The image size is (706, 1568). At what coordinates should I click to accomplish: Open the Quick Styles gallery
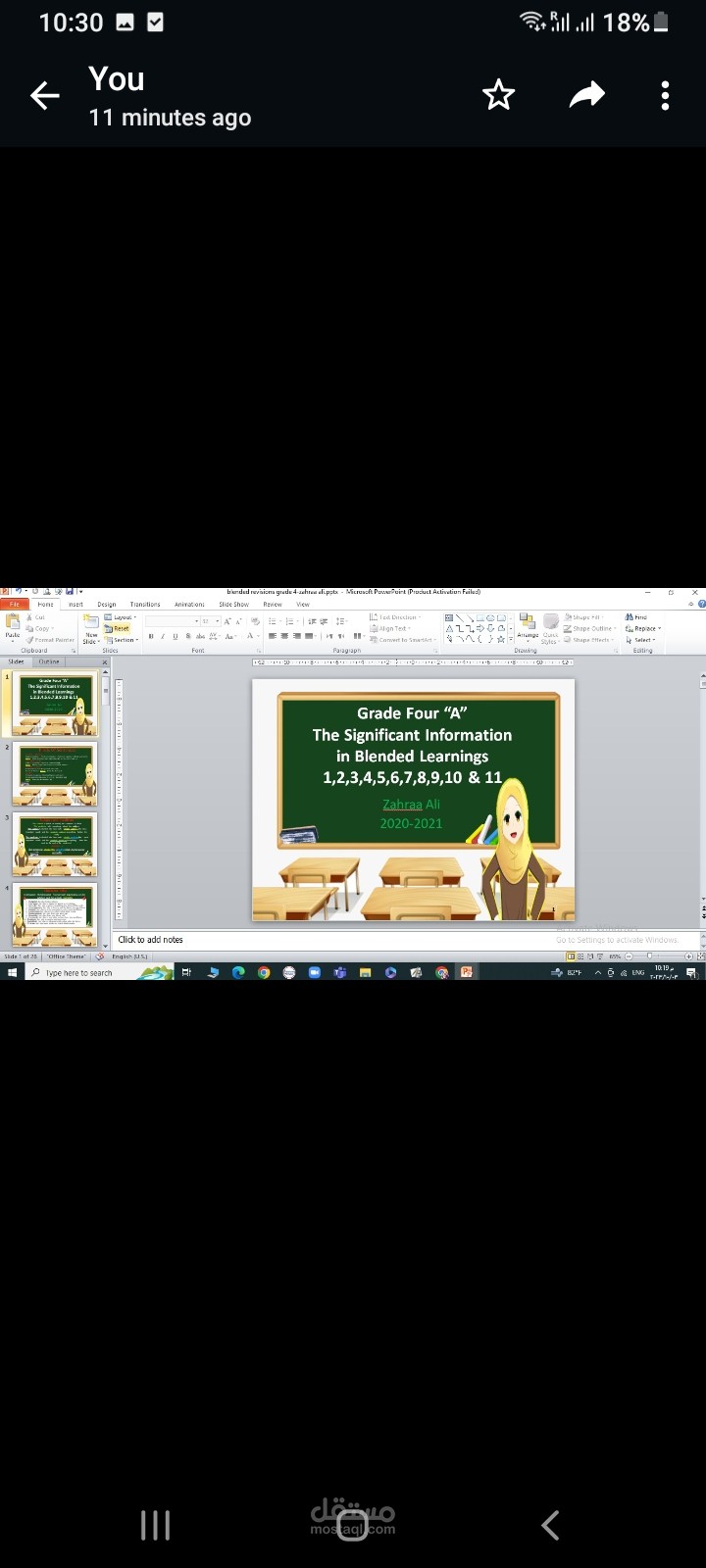[x=550, y=627]
